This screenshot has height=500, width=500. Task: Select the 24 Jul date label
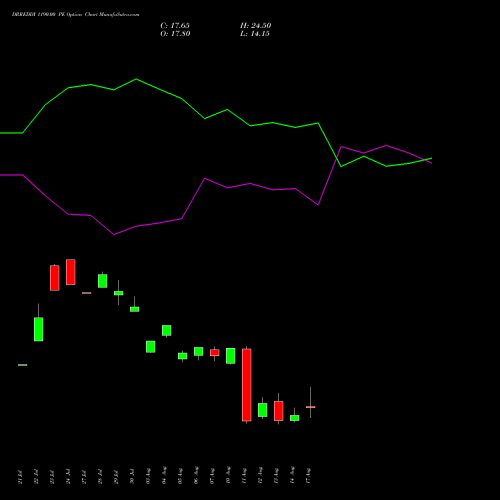click(68, 477)
